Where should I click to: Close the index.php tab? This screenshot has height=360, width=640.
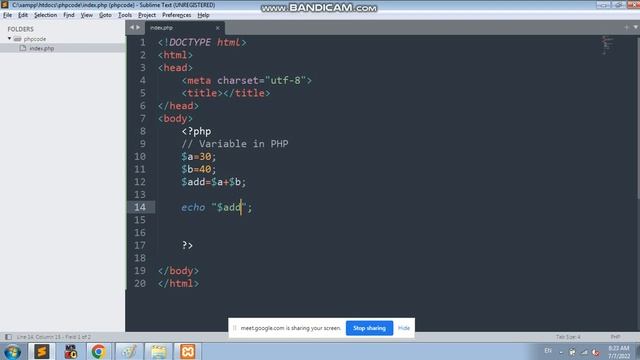click(x=218, y=28)
